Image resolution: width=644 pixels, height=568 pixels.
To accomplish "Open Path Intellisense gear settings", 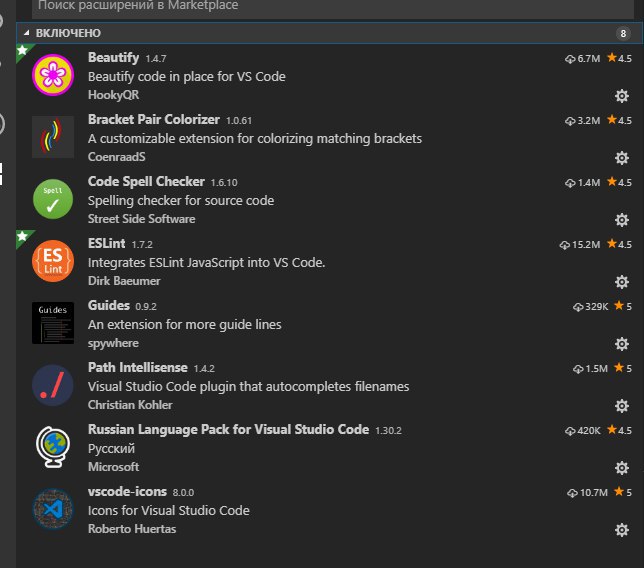I will point(621,406).
